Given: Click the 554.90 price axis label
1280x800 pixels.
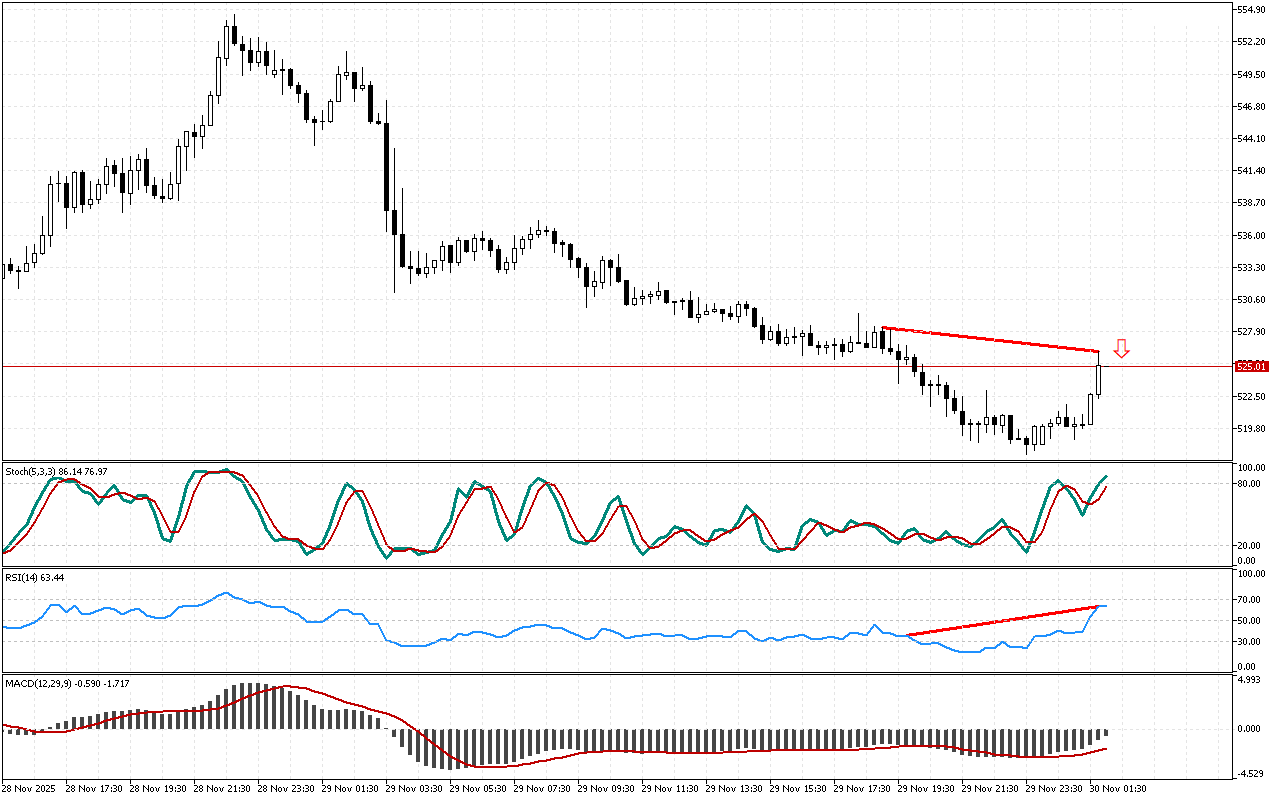Looking at the screenshot, I should coord(1252,9).
